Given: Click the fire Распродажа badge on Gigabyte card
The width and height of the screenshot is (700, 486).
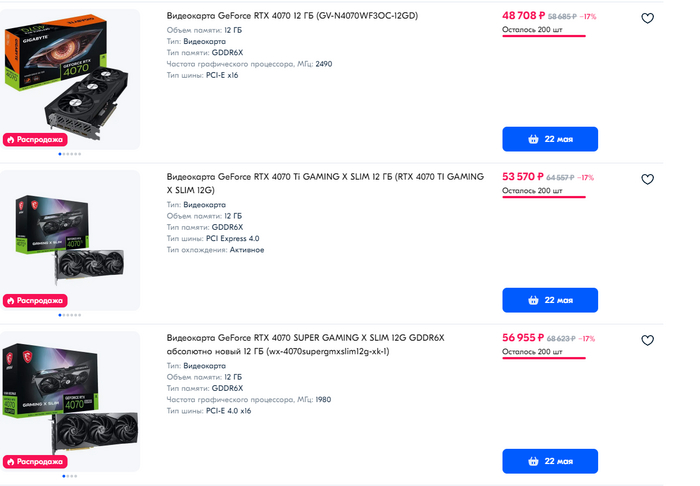Looking at the screenshot, I should (35, 139).
